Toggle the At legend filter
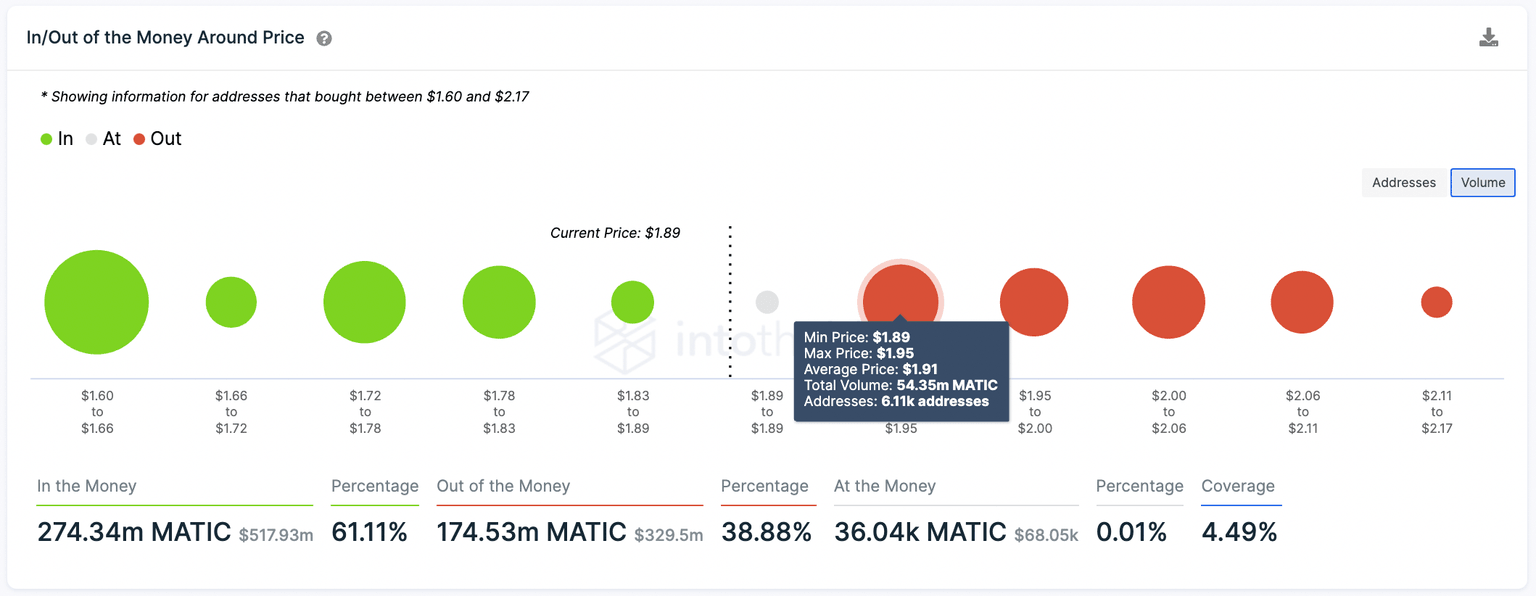The width and height of the screenshot is (1536, 596). pyautogui.click(x=104, y=139)
